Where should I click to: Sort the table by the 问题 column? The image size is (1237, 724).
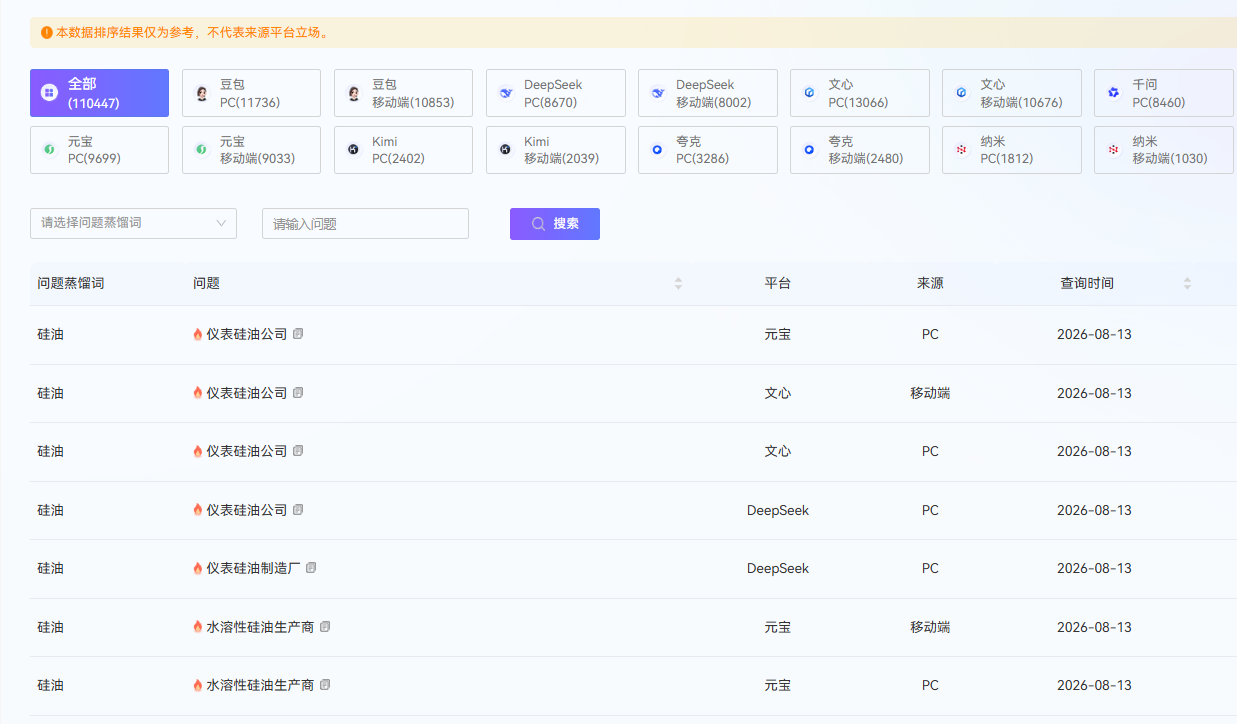click(x=678, y=284)
